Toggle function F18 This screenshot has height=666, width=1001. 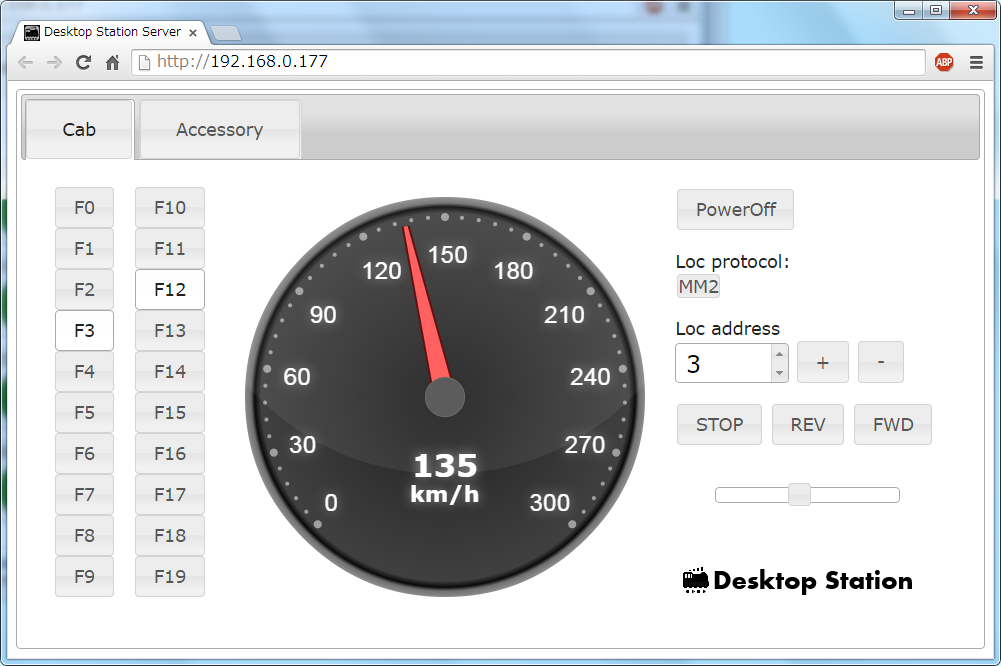tap(170, 535)
